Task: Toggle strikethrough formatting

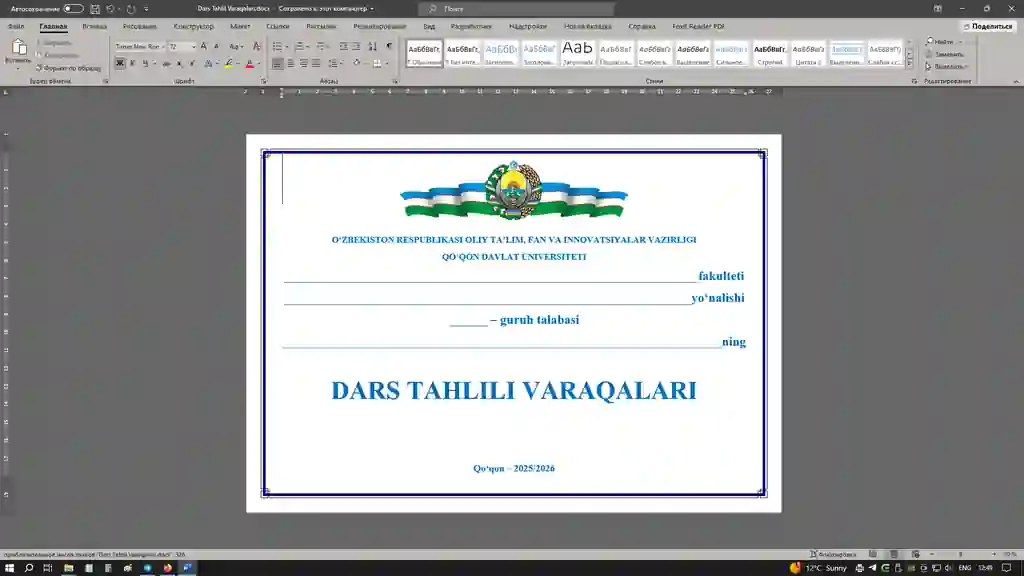Action: pos(167,63)
